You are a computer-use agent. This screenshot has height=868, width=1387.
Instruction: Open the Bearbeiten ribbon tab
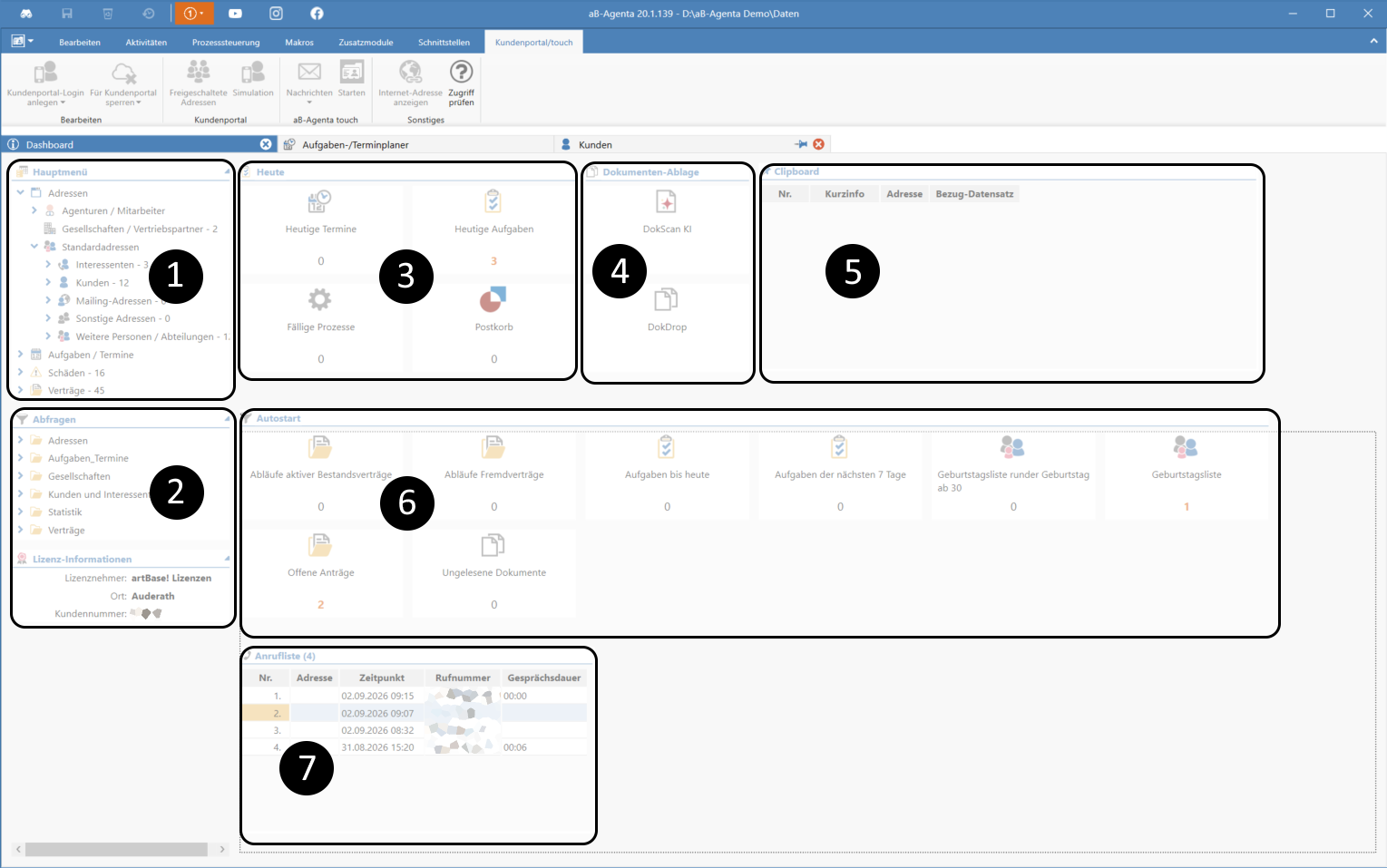(x=80, y=43)
